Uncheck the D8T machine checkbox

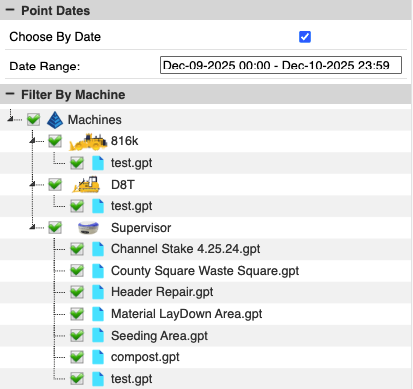(x=55, y=184)
